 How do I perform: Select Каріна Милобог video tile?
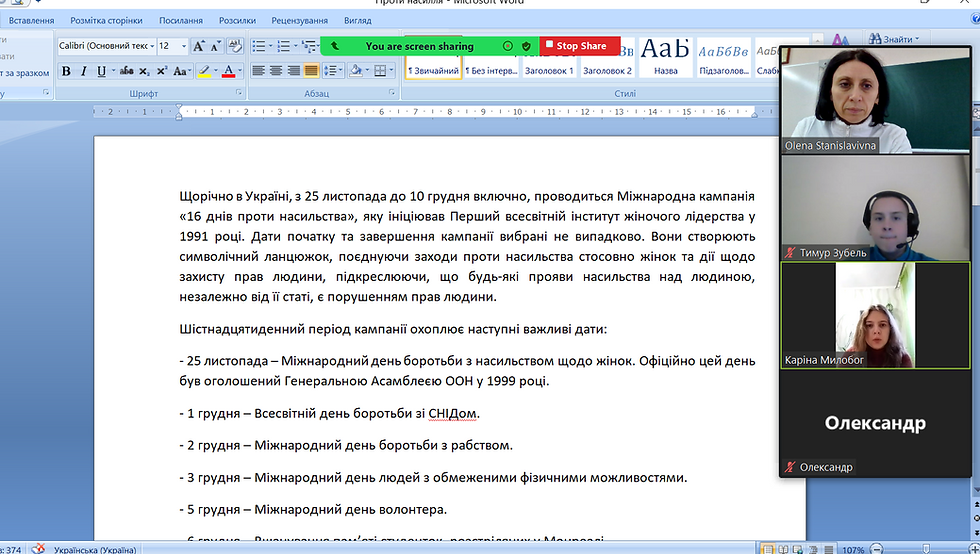pos(875,315)
